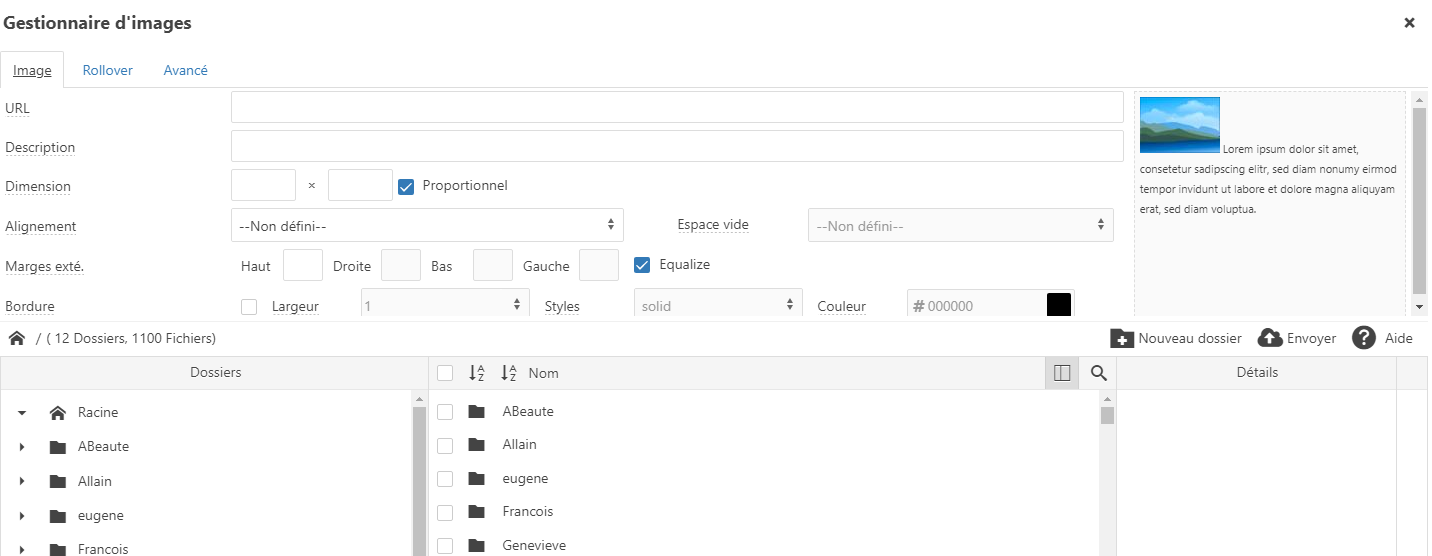Expand the ABeaute folder in tree
This screenshot has width=1432, height=556.
pyautogui.click(x=22, y=447)
